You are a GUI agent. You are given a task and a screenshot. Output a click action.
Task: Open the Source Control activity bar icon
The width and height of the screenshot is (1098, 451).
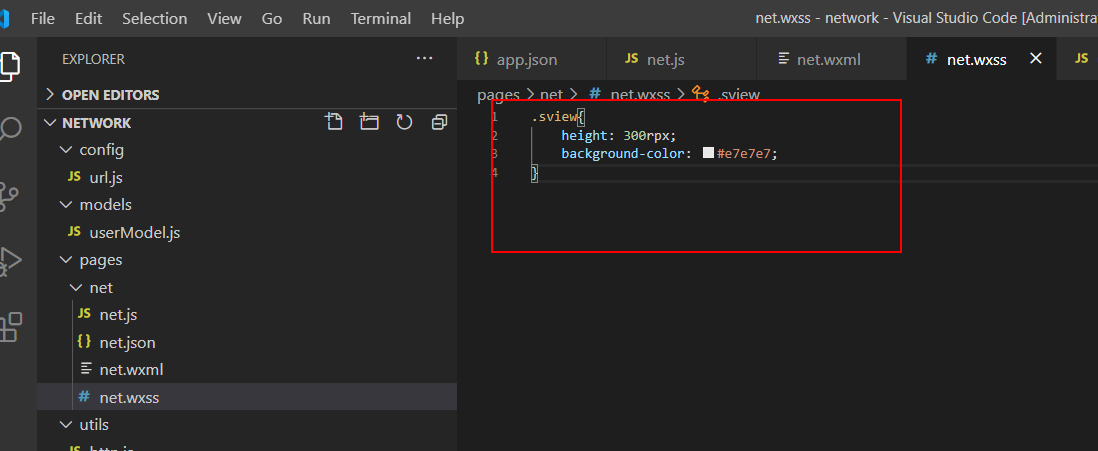click(10, 197)
